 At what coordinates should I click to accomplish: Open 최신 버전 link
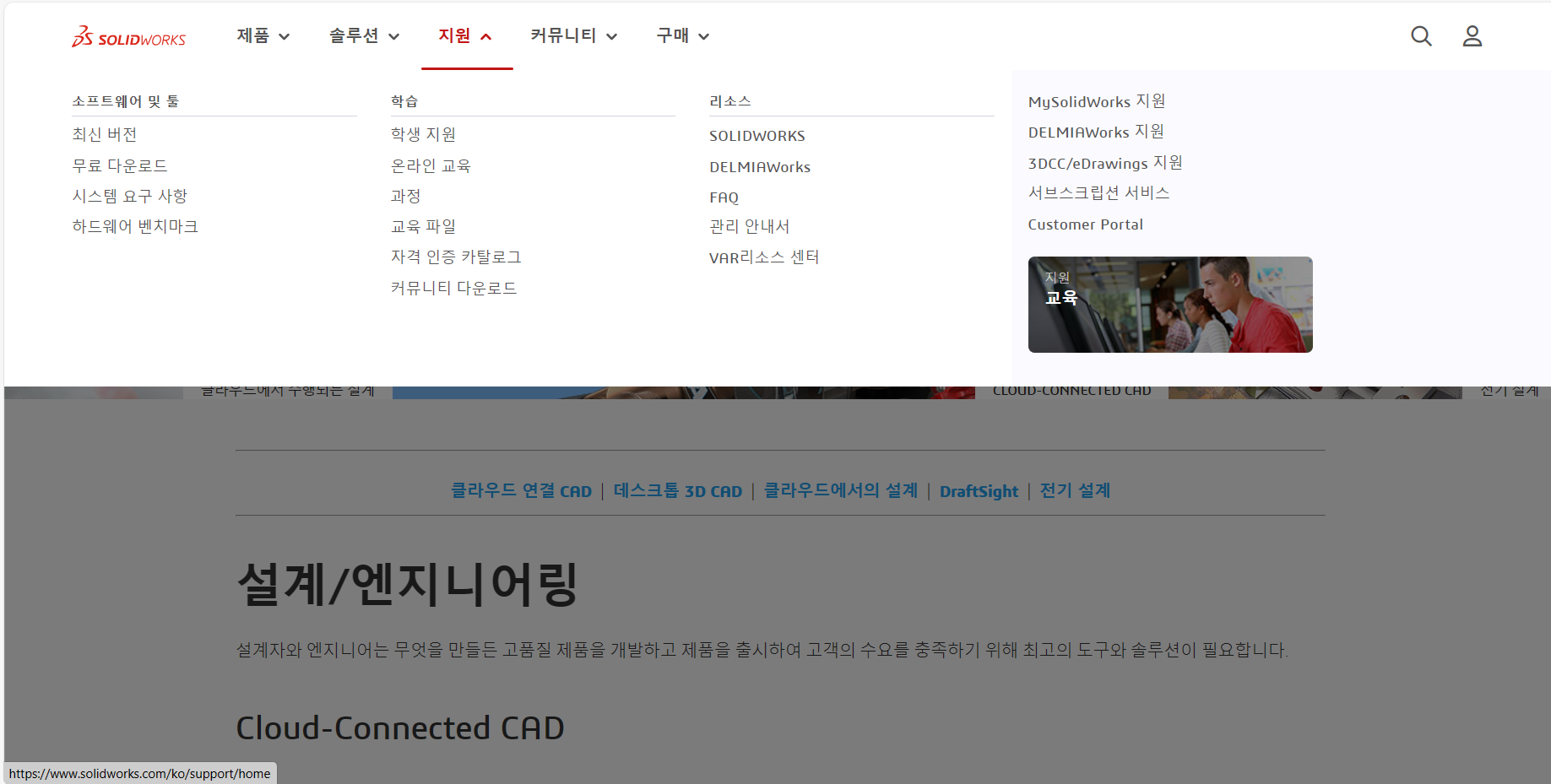pyautogui.click(x=105, y=134)
